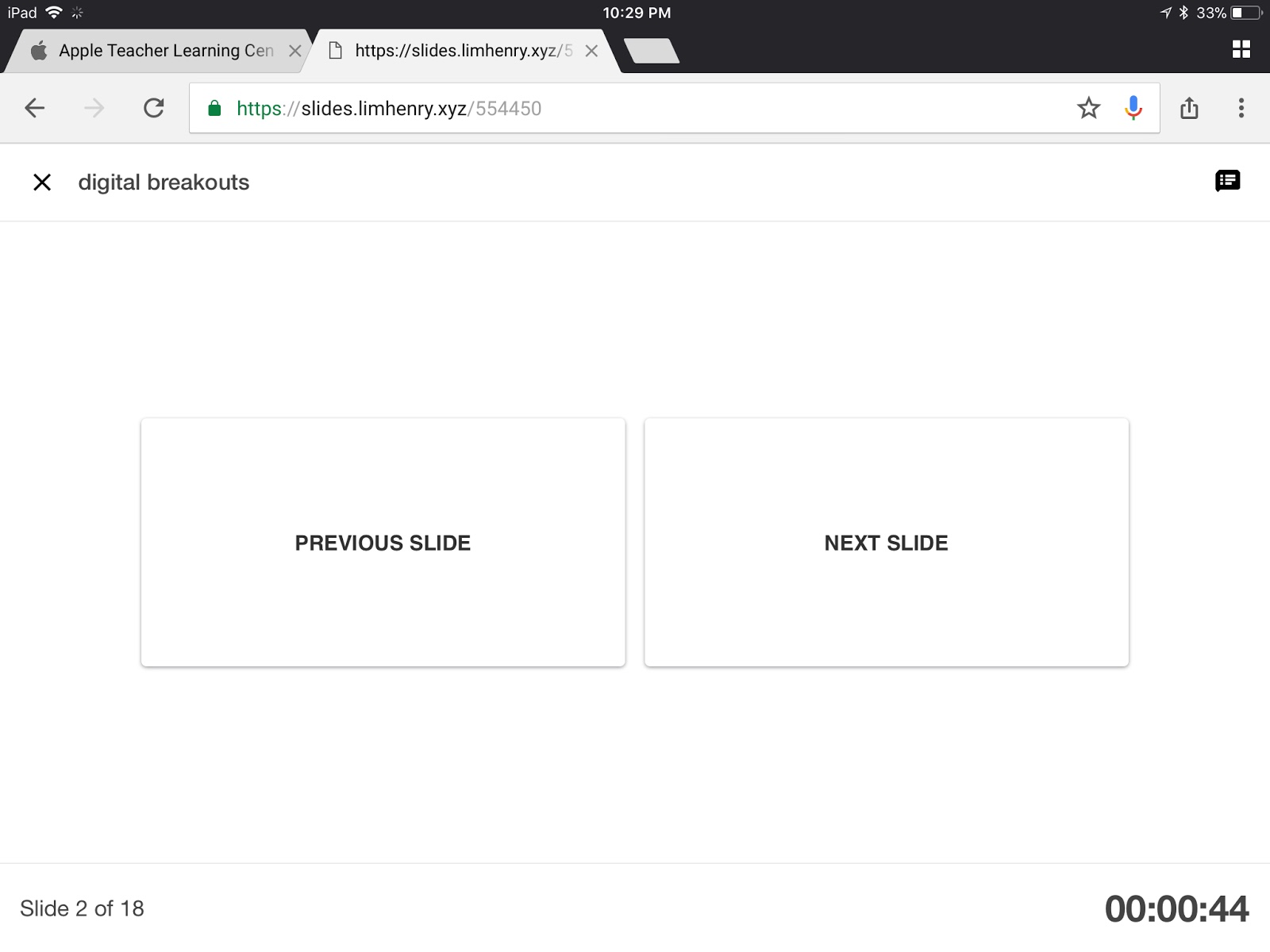Tap the secure padlock icon
Screen dimensions: 1270x952
coord(213,108)
